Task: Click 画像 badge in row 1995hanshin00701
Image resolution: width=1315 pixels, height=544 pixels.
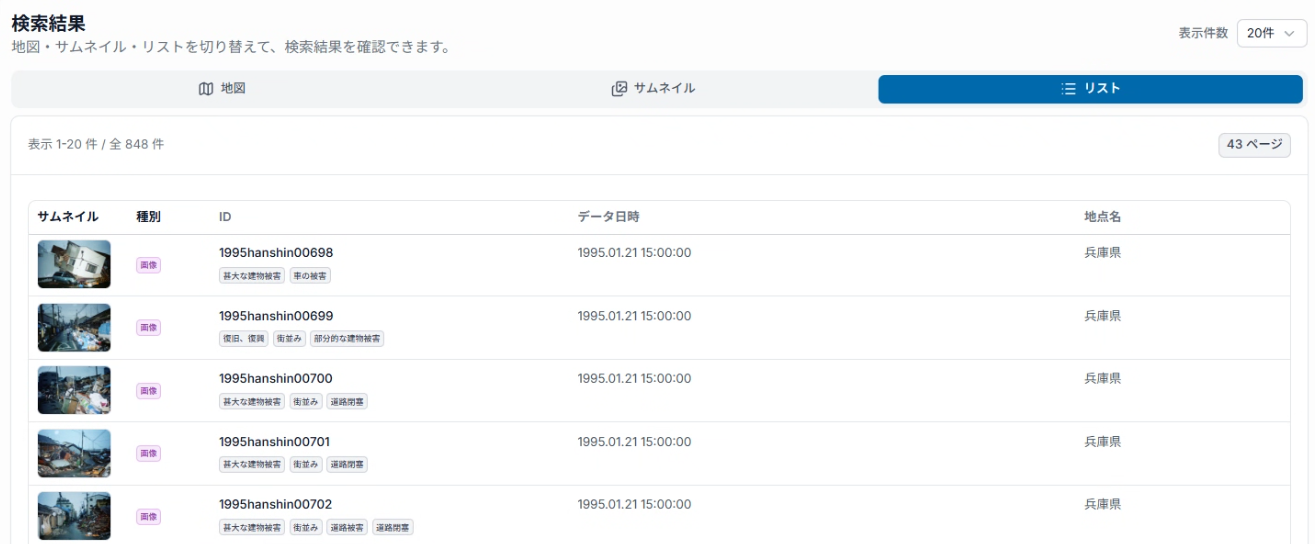Action: pyautogui.click(x=149, y=454)
